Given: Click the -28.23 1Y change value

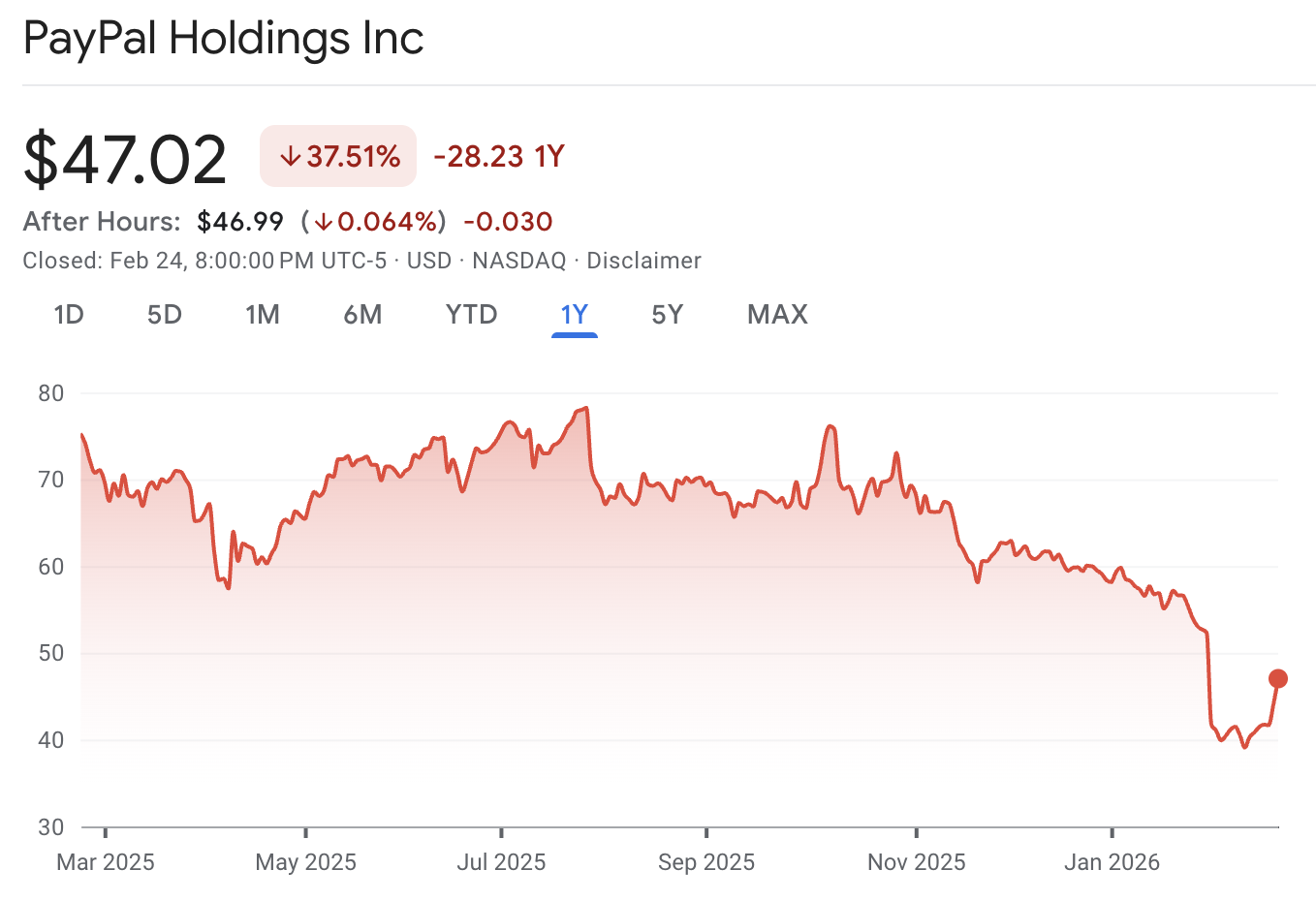Looking at the screenshot, I should (x=498, y=156).
